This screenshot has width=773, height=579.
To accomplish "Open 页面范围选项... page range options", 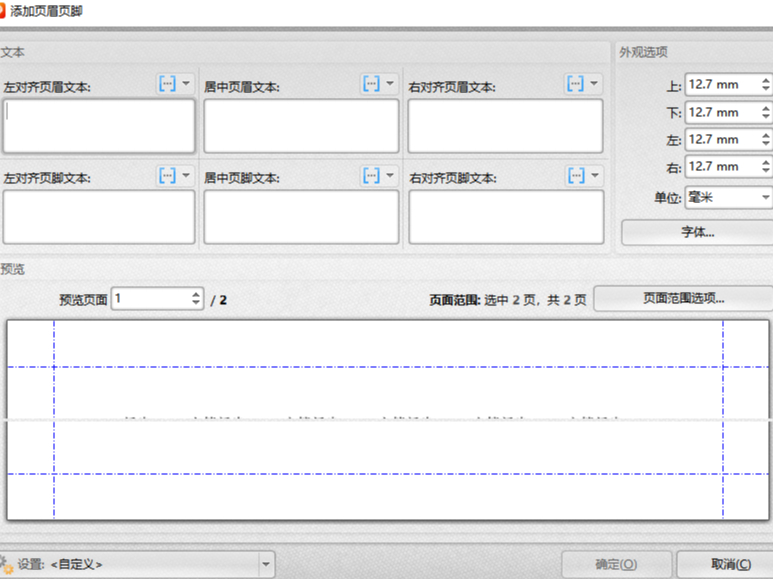I will click(x=683, y=298).
